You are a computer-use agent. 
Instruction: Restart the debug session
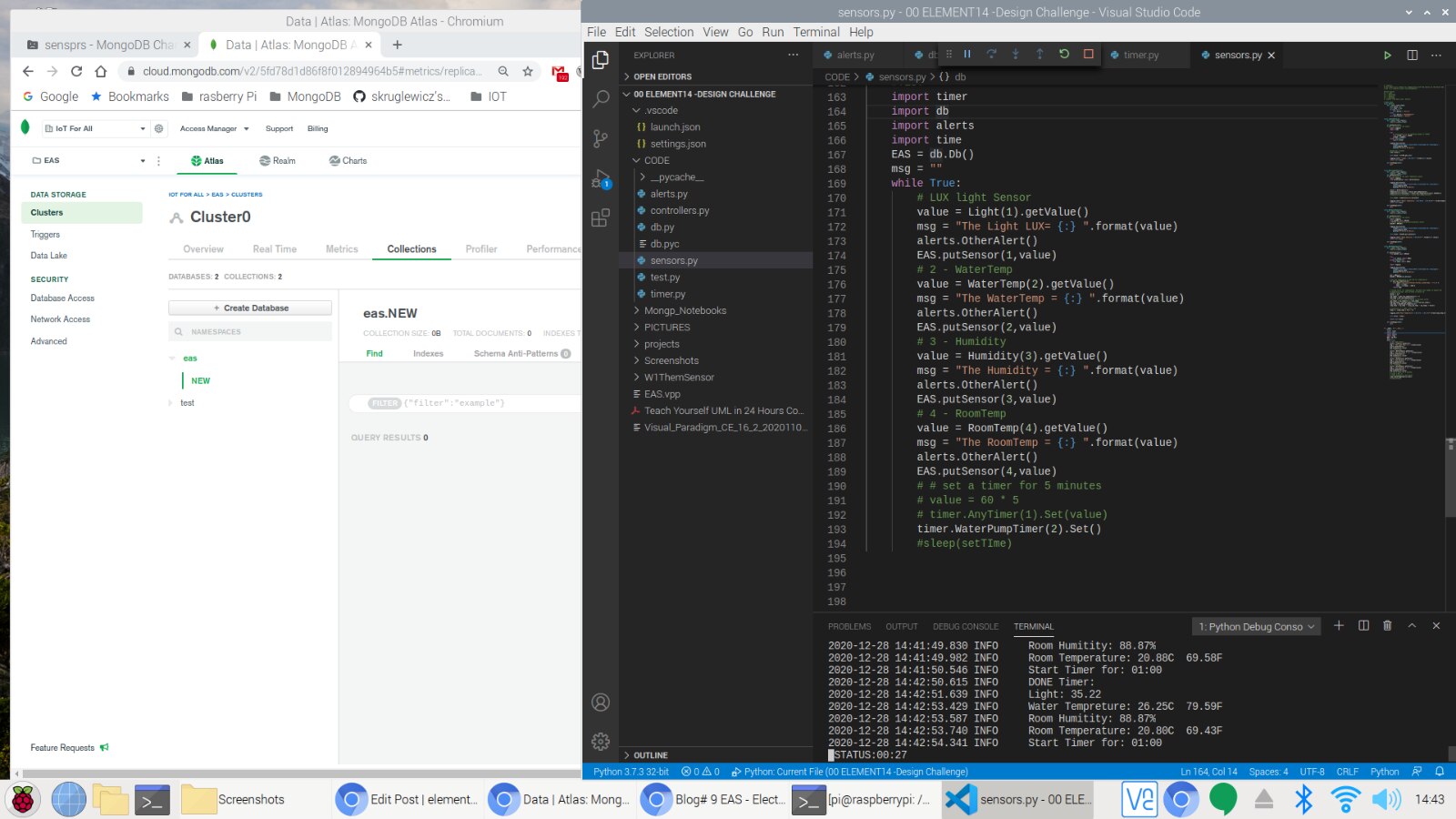click(1064, 55)
